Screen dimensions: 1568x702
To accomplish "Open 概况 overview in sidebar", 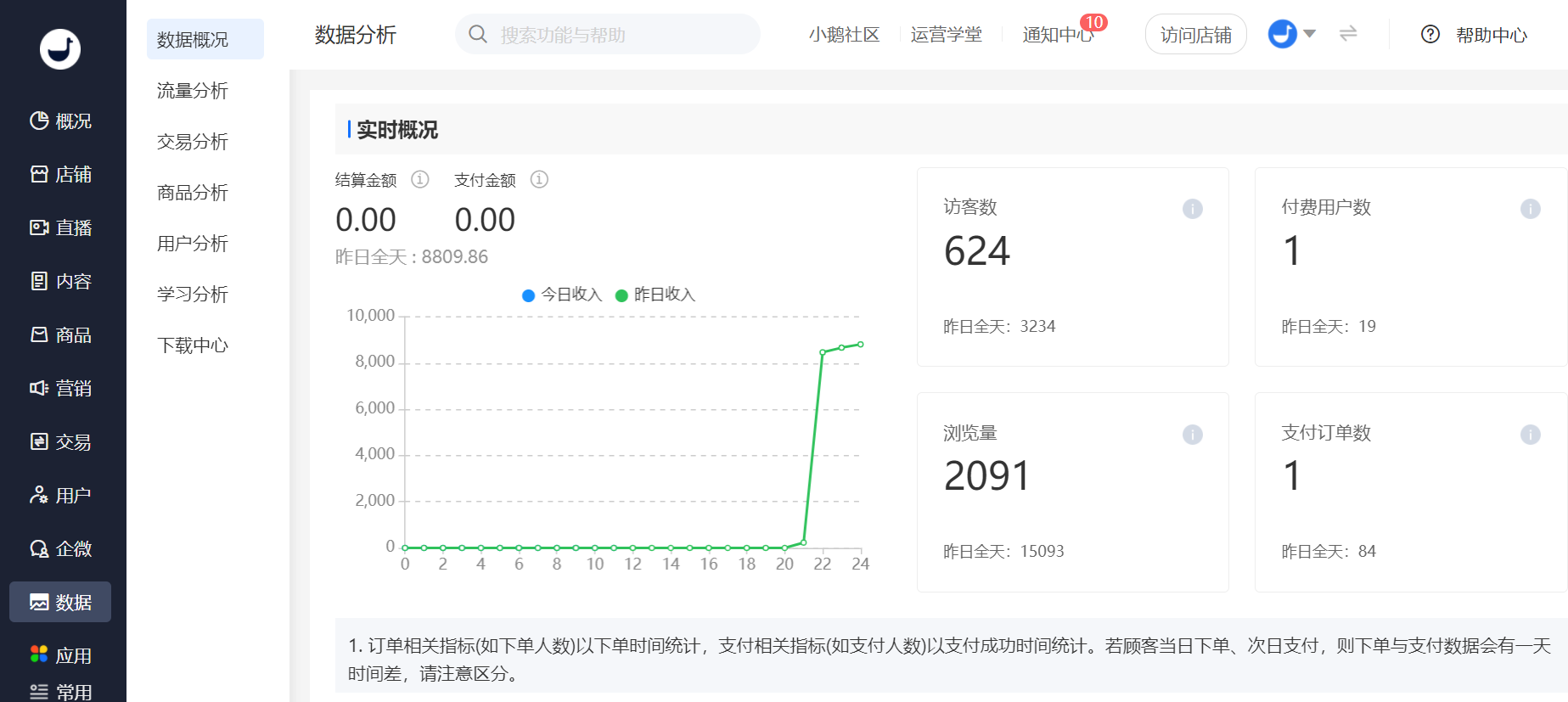I will [x=60, y=121].
